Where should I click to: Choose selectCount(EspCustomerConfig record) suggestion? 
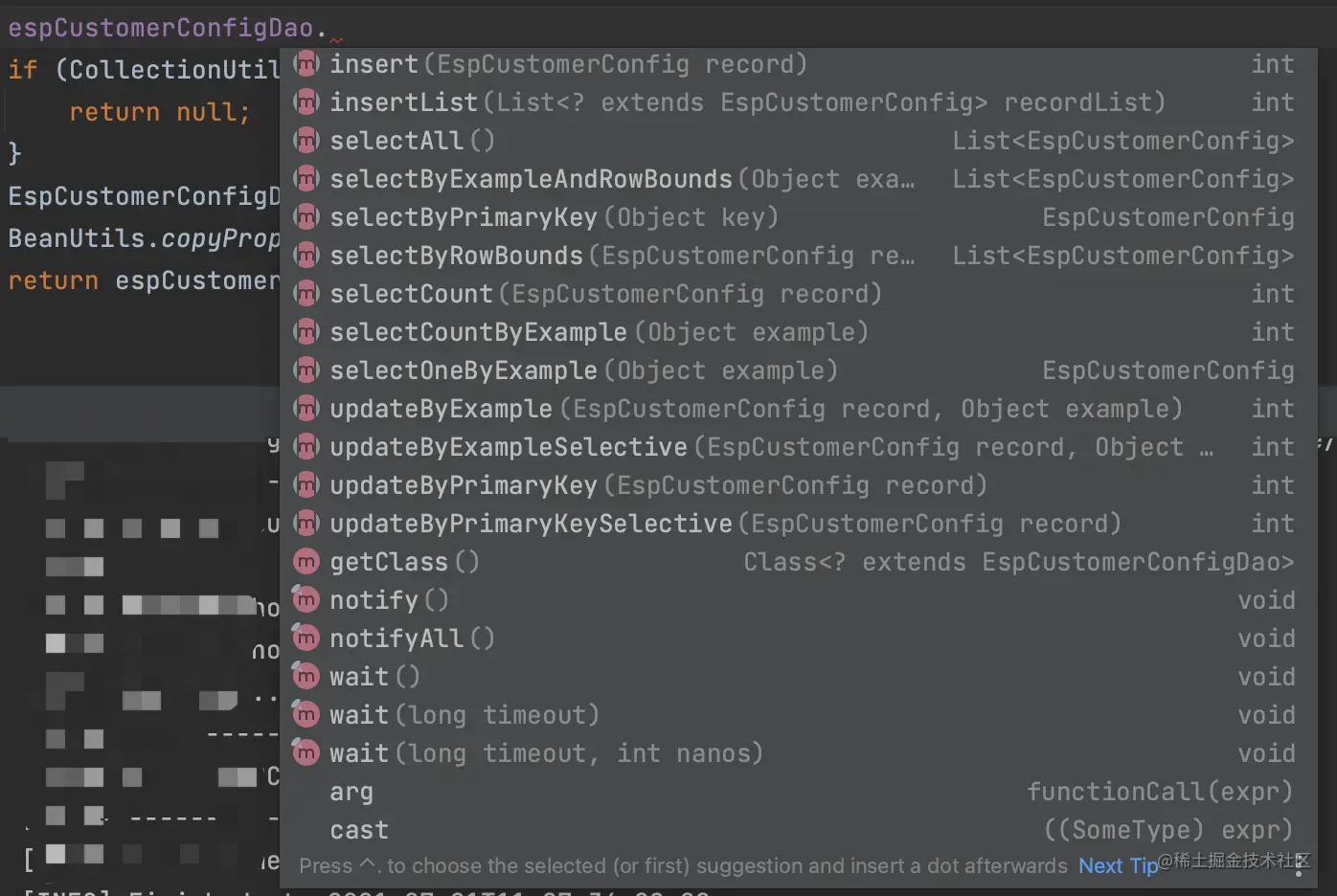click(798, 294)
